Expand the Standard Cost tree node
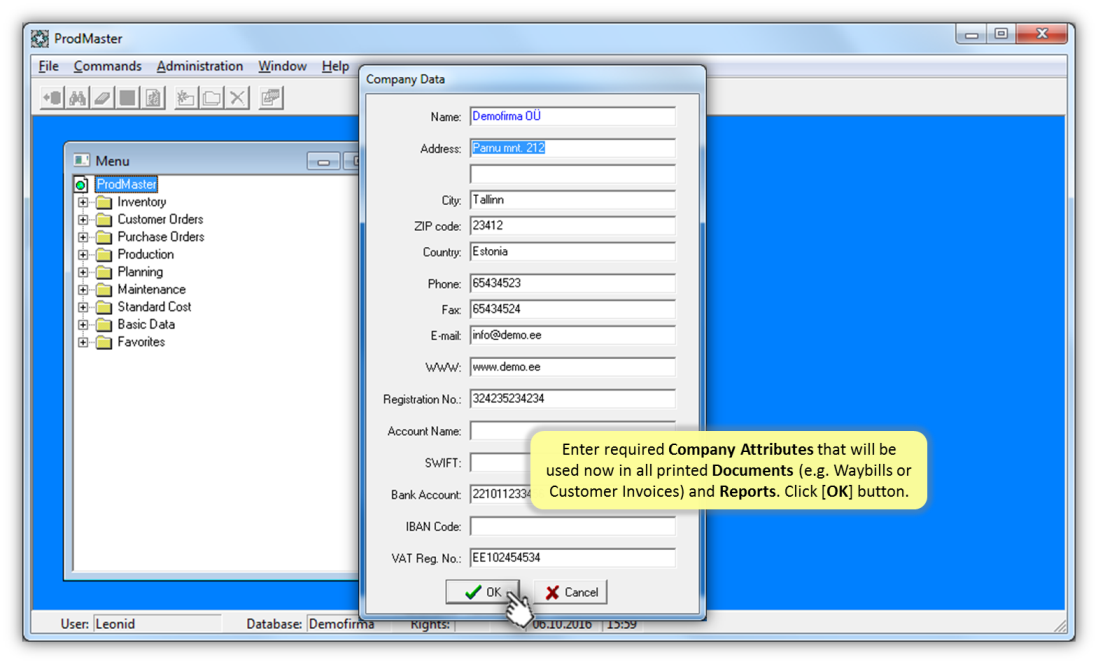Screen dimensions: 1098x664 [x=83, y=307]
